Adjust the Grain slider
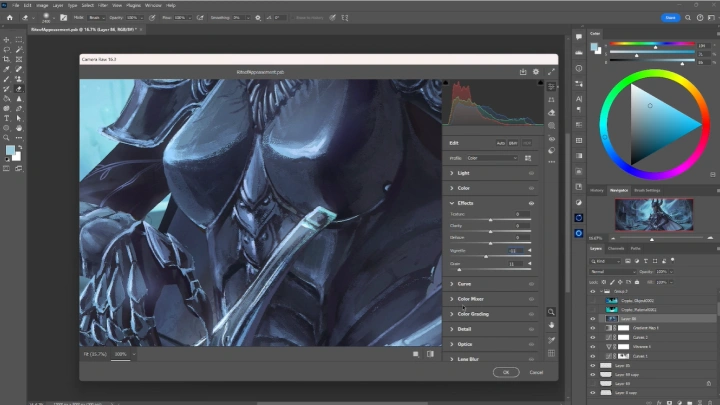Viewport: 720px width, 405px height. click(x=459, y=270)
